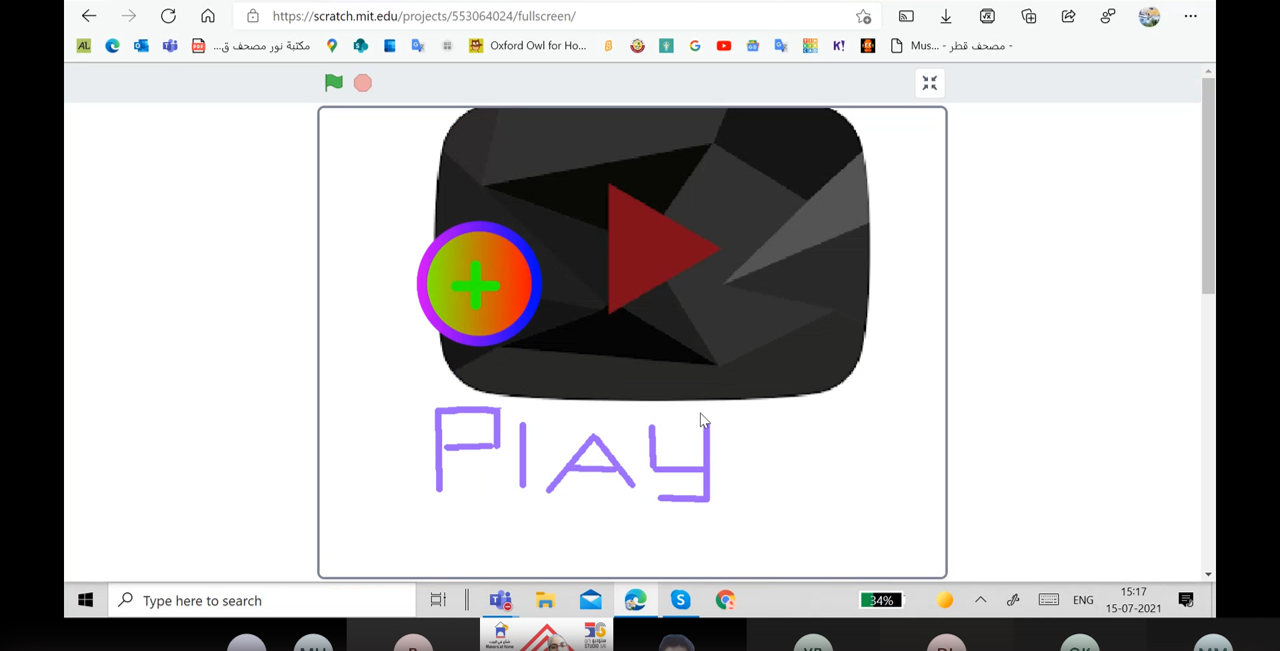
Task: Open the browser settings three-dots menu
Action: tap(1190, 16)
